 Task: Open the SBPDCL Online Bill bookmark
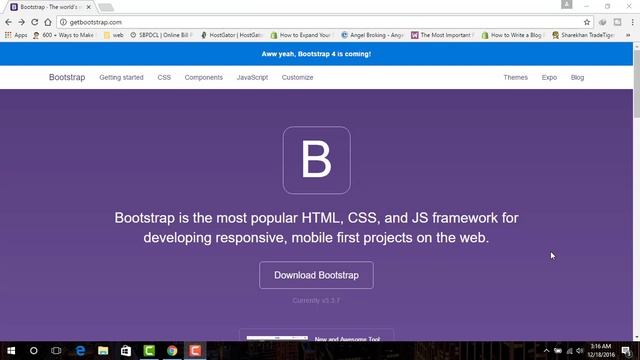pyautogui.click(x=161, y=35)
